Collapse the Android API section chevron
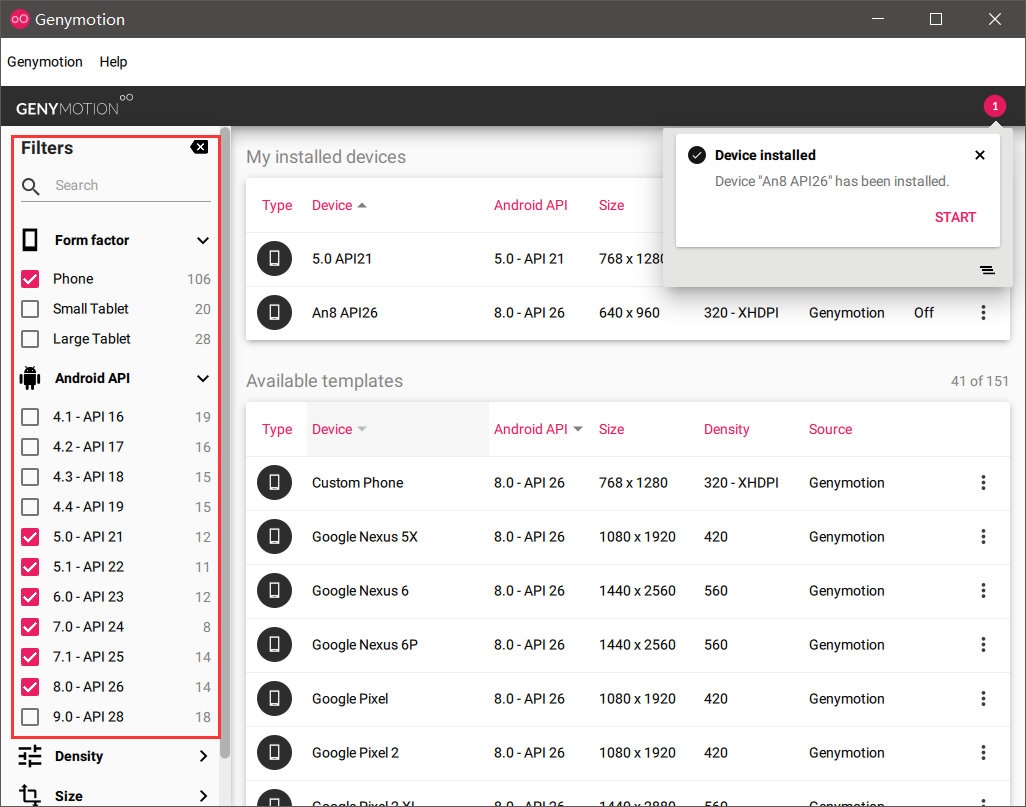1026x807 pixels. pos(203,378)
